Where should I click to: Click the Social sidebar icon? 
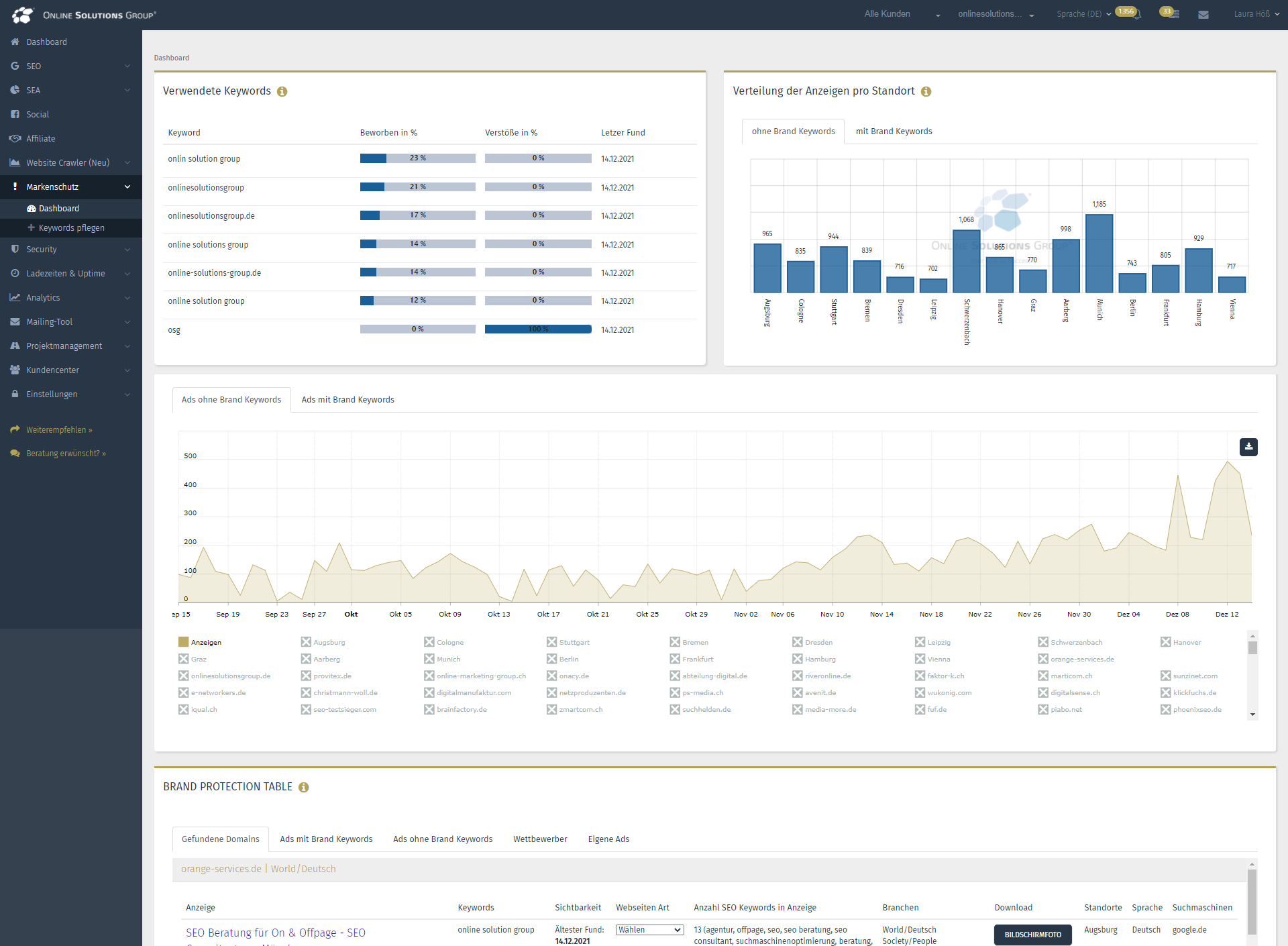point(15,115)
